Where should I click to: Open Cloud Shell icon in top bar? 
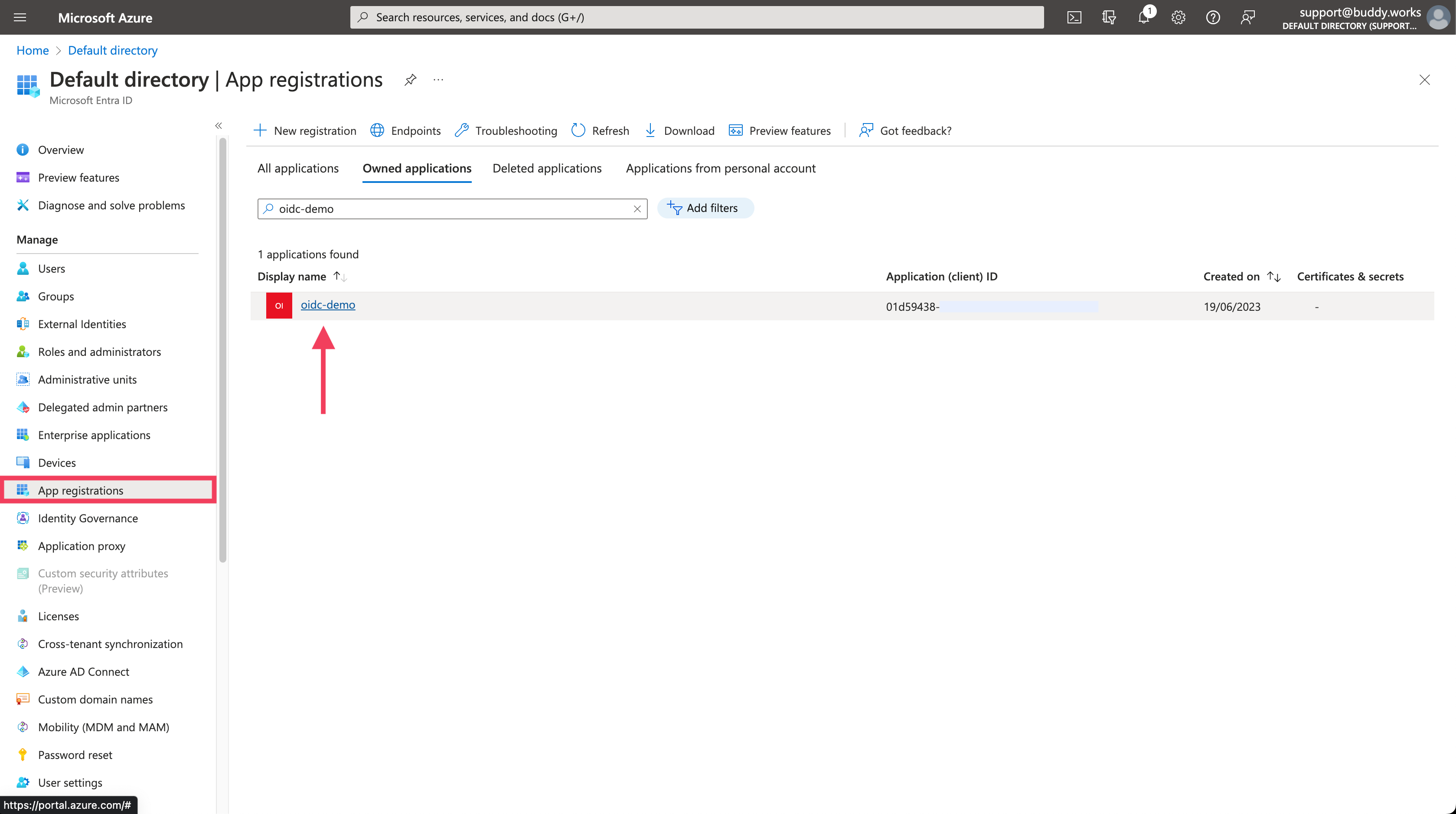coord(1074,17)
